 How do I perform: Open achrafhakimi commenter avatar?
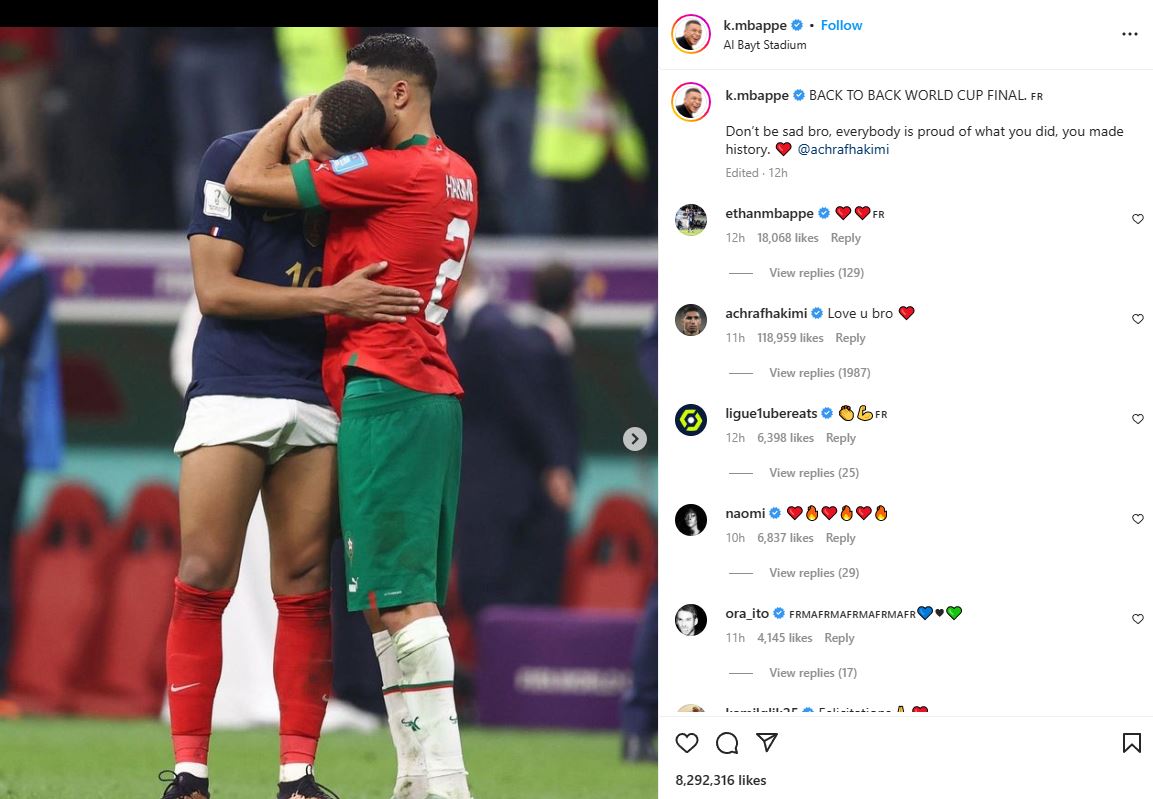[690, 320]
